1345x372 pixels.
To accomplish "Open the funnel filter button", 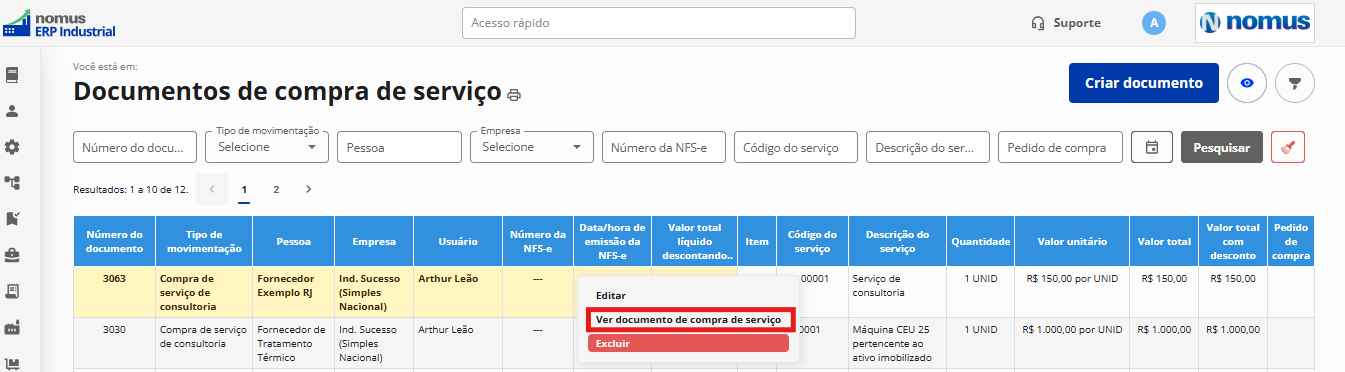I will [x=1295, y=83].
